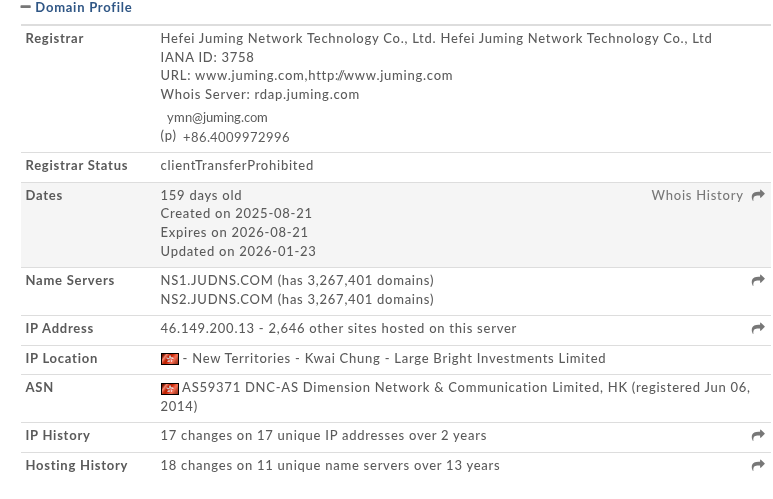Click the registrar email ymn@juming.com
The width and height of the screenshot is (773, 499).
(x=217, y=117)
